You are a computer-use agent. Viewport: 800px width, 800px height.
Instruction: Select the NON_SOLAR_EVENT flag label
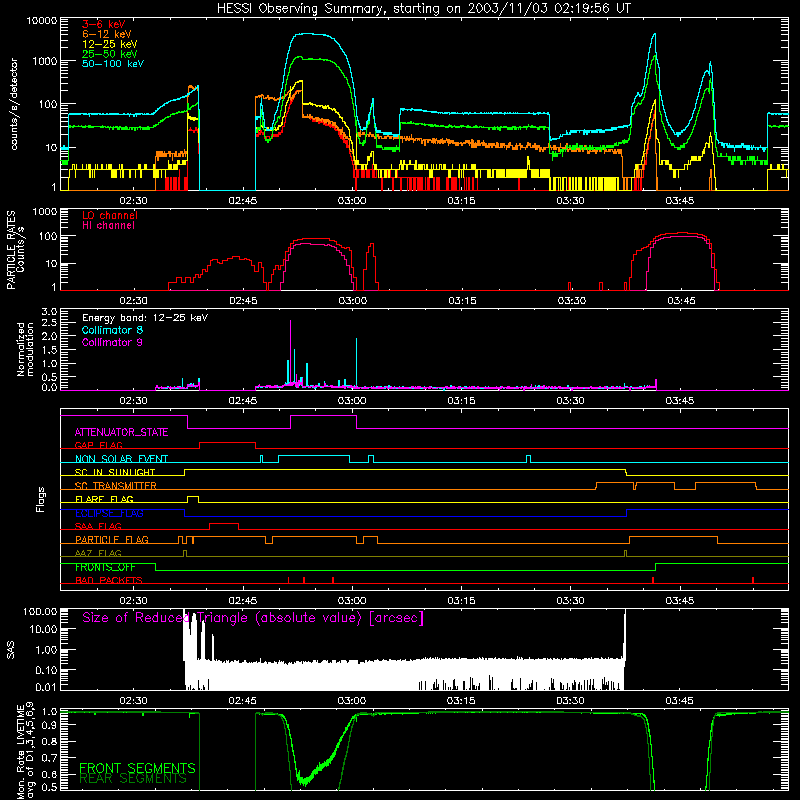pos(121,459)
